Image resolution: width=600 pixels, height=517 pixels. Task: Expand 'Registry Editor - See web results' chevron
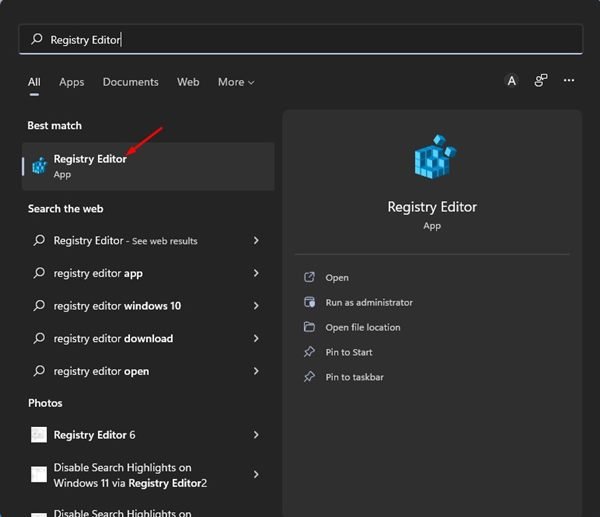(256, 240)
